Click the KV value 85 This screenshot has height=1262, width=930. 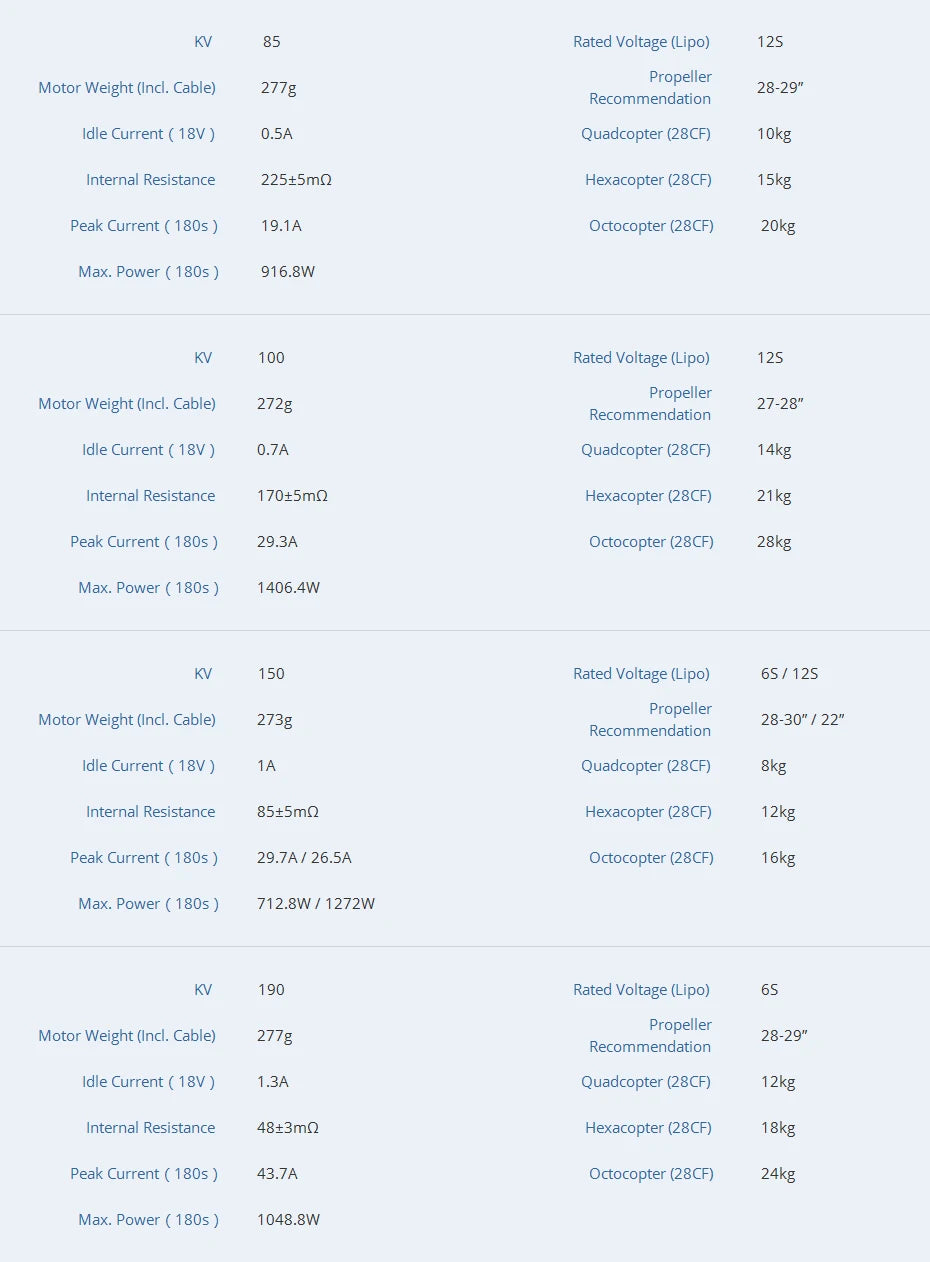coord(272,42)
